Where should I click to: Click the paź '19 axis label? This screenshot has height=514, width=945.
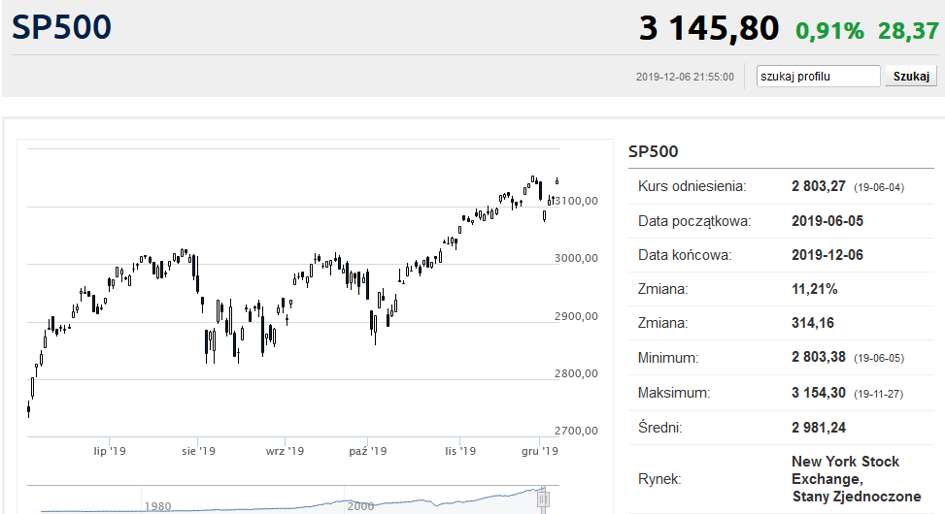[368, 451]
